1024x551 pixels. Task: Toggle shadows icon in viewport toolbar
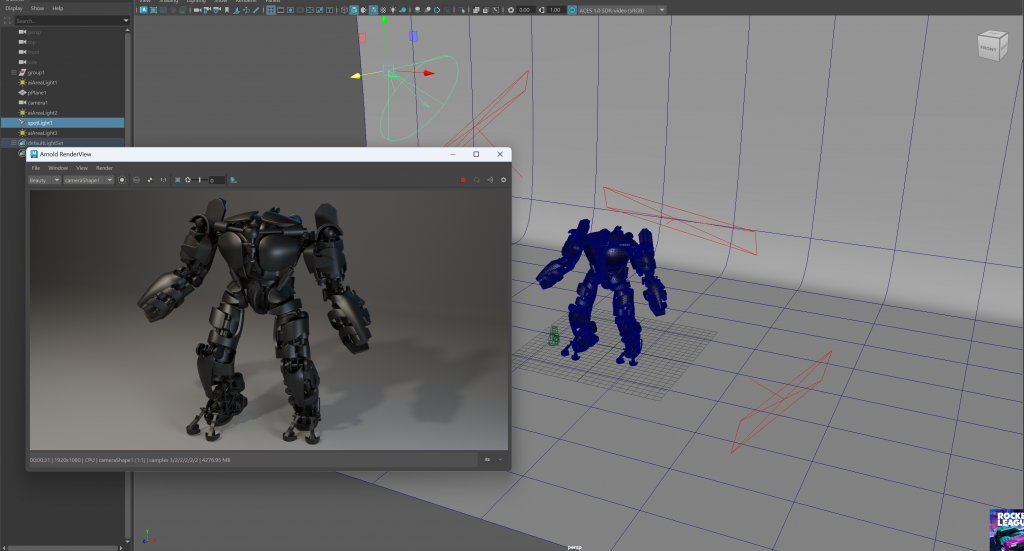coord(403,10)
